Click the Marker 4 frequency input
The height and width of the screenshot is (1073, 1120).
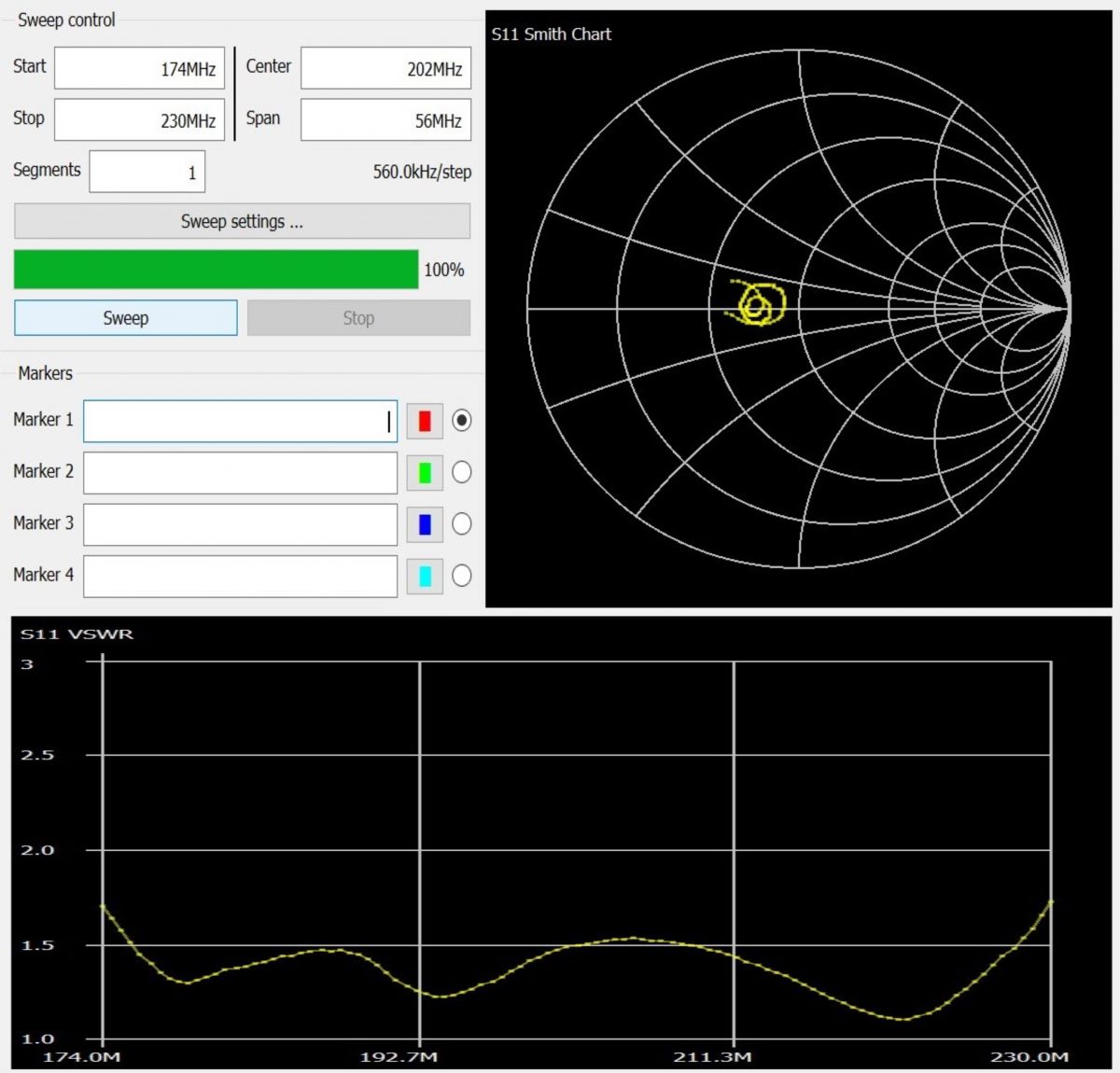tap(240, 576)
